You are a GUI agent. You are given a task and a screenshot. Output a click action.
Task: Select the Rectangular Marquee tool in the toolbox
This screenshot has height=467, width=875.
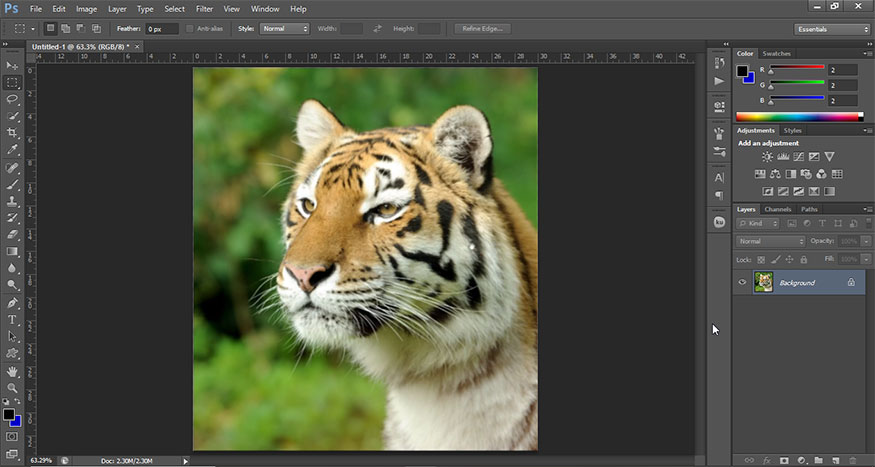(12, 83)
